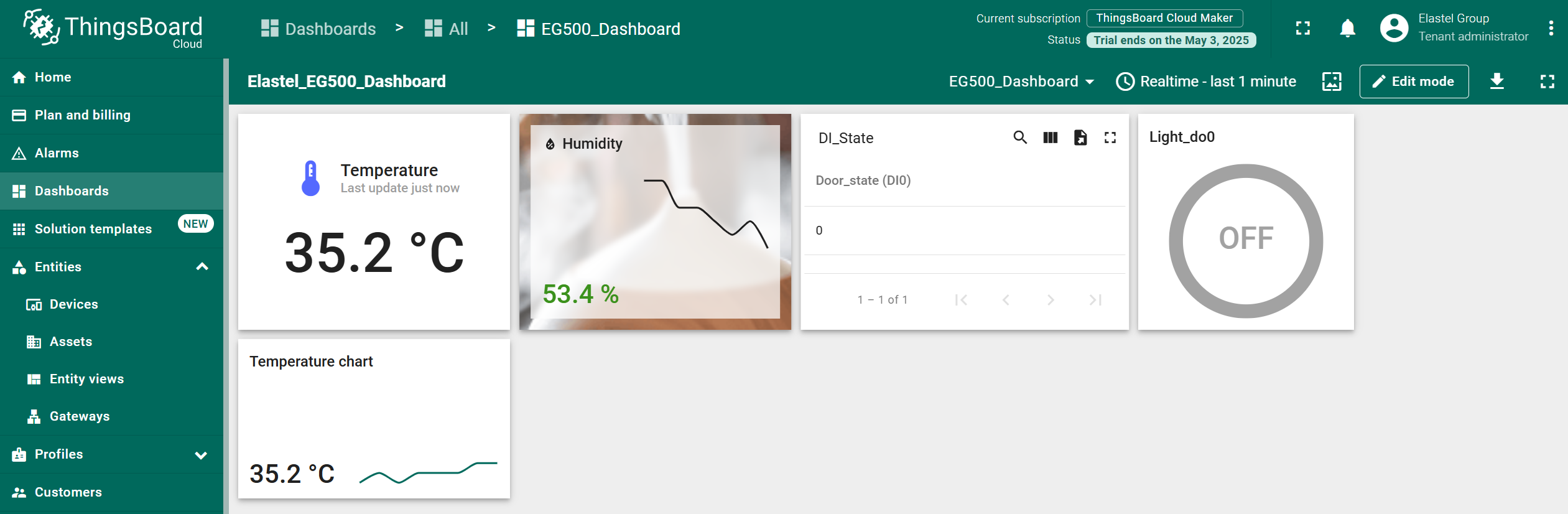1568x514 pixels.
Task: Download the dashboard via export icon
Action: [1497, 82]
